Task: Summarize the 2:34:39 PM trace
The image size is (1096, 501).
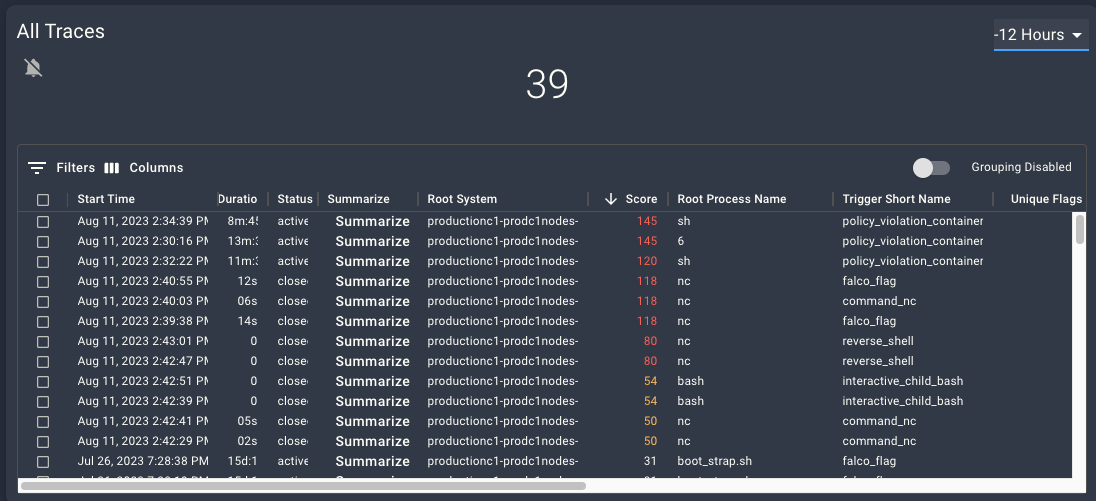Action: (373, 222)
